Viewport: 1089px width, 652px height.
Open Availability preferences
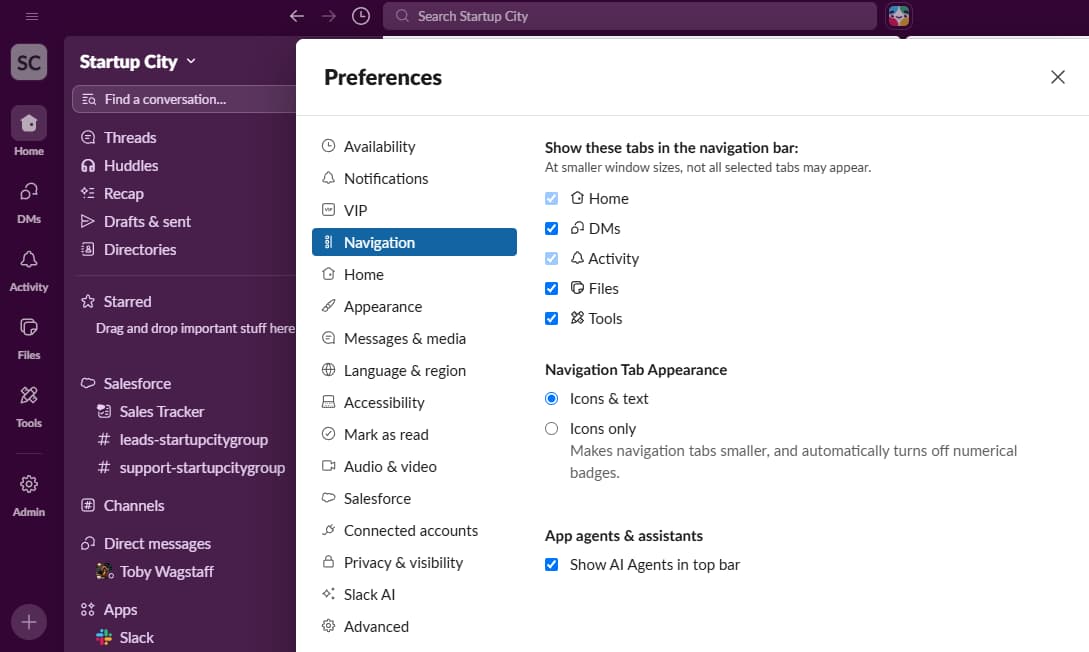(414, 147)
